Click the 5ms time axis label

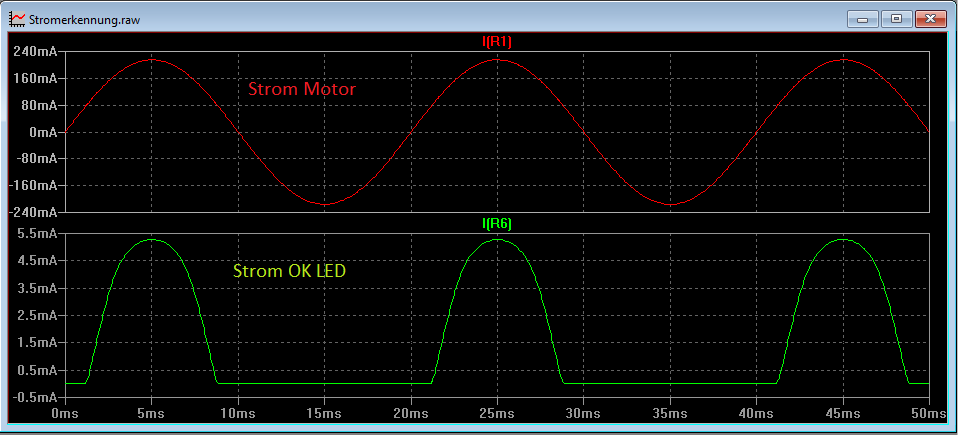pos(151,412)
